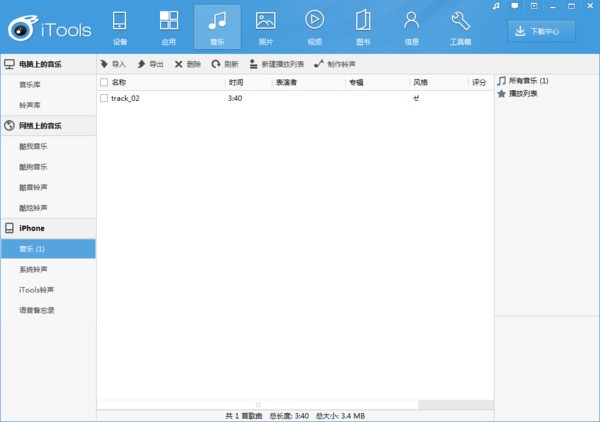This screenshot has width=600, height=422.
Task: Open the 视频 (Video) section
Action: (x=314, y=27)
